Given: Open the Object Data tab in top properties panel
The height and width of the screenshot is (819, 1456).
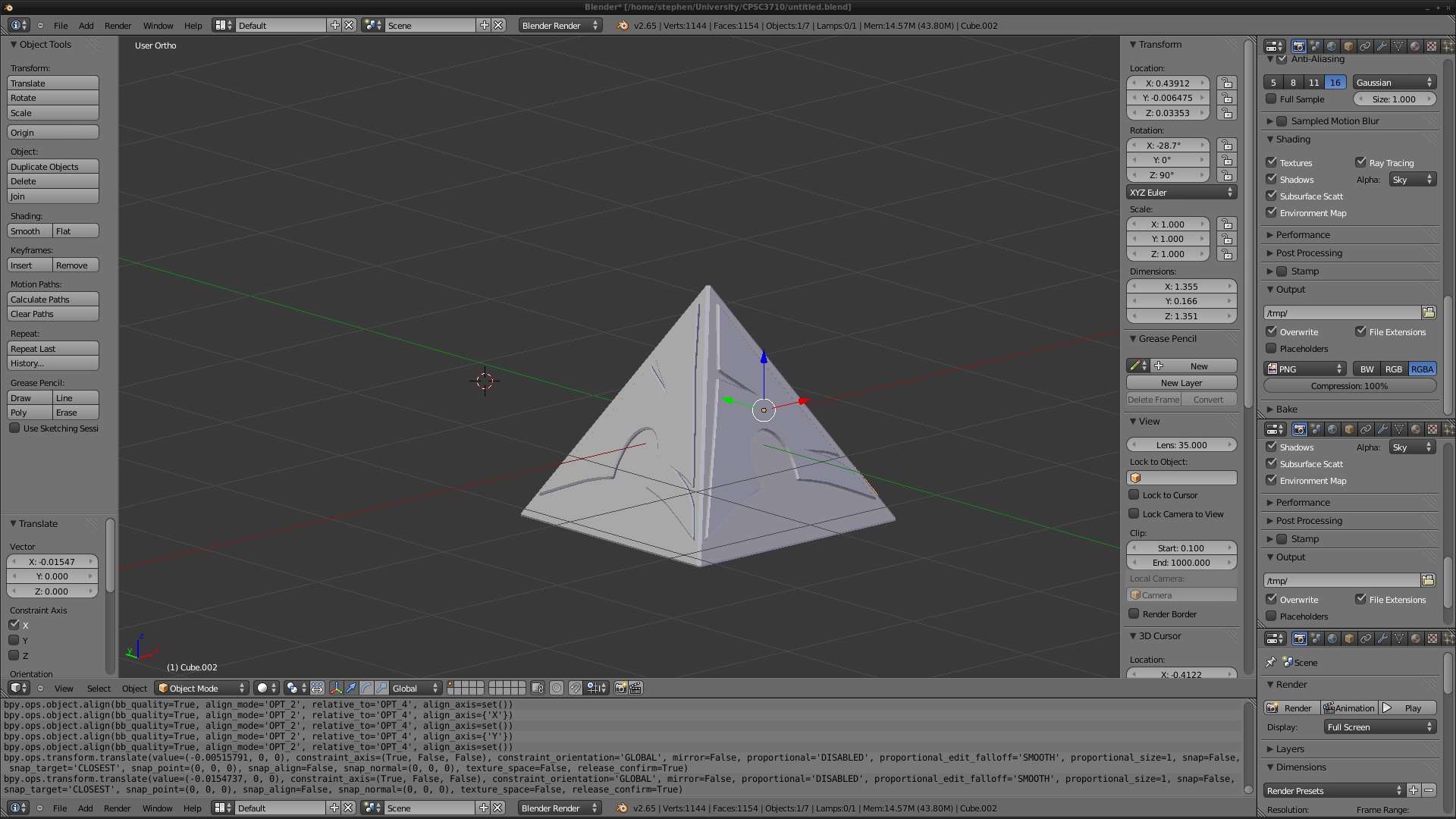Looking at the screenshot, I should tap(1398, 45).
